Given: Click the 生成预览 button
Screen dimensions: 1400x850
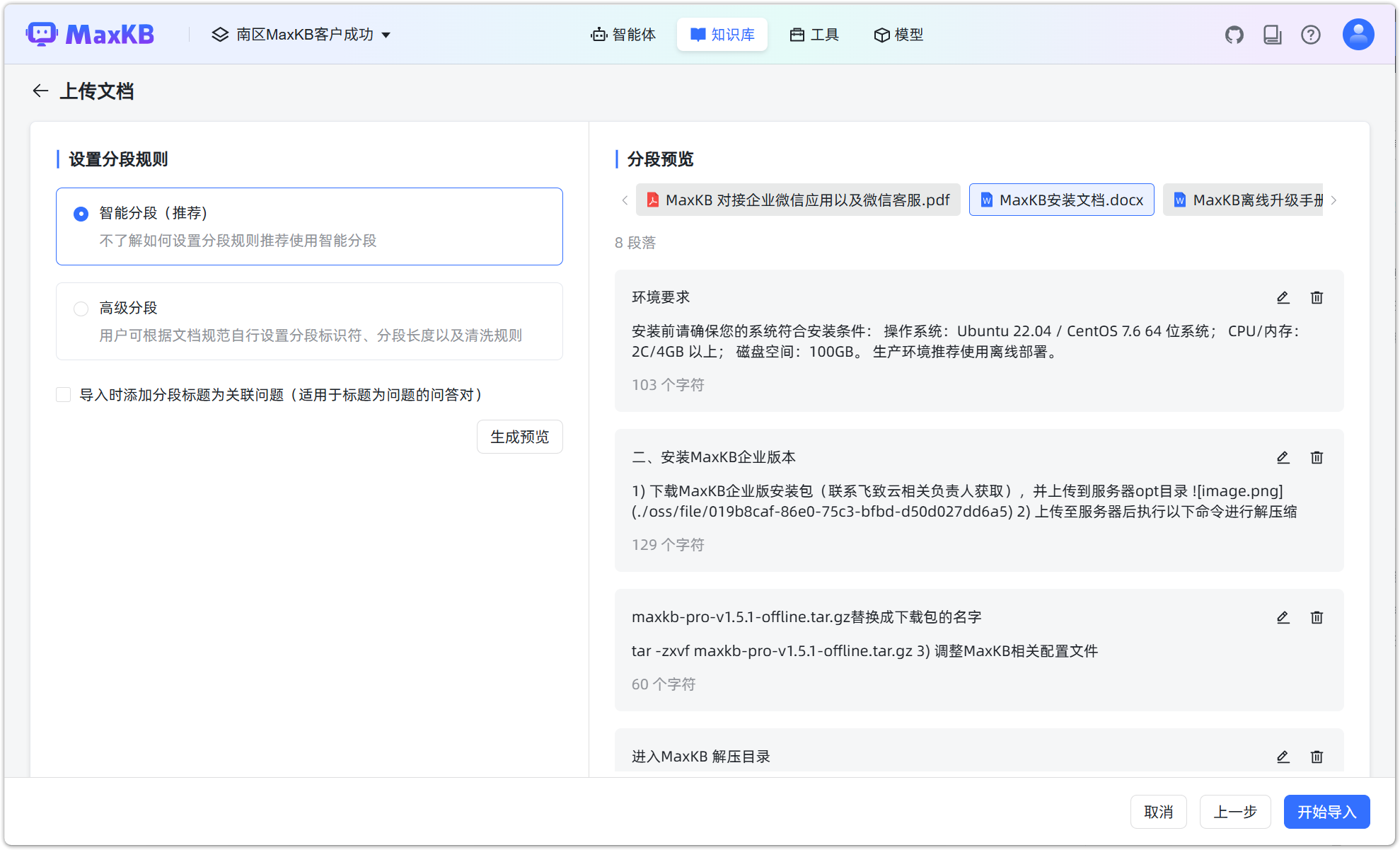Looking at the screenshot, I should click(519, 437).
